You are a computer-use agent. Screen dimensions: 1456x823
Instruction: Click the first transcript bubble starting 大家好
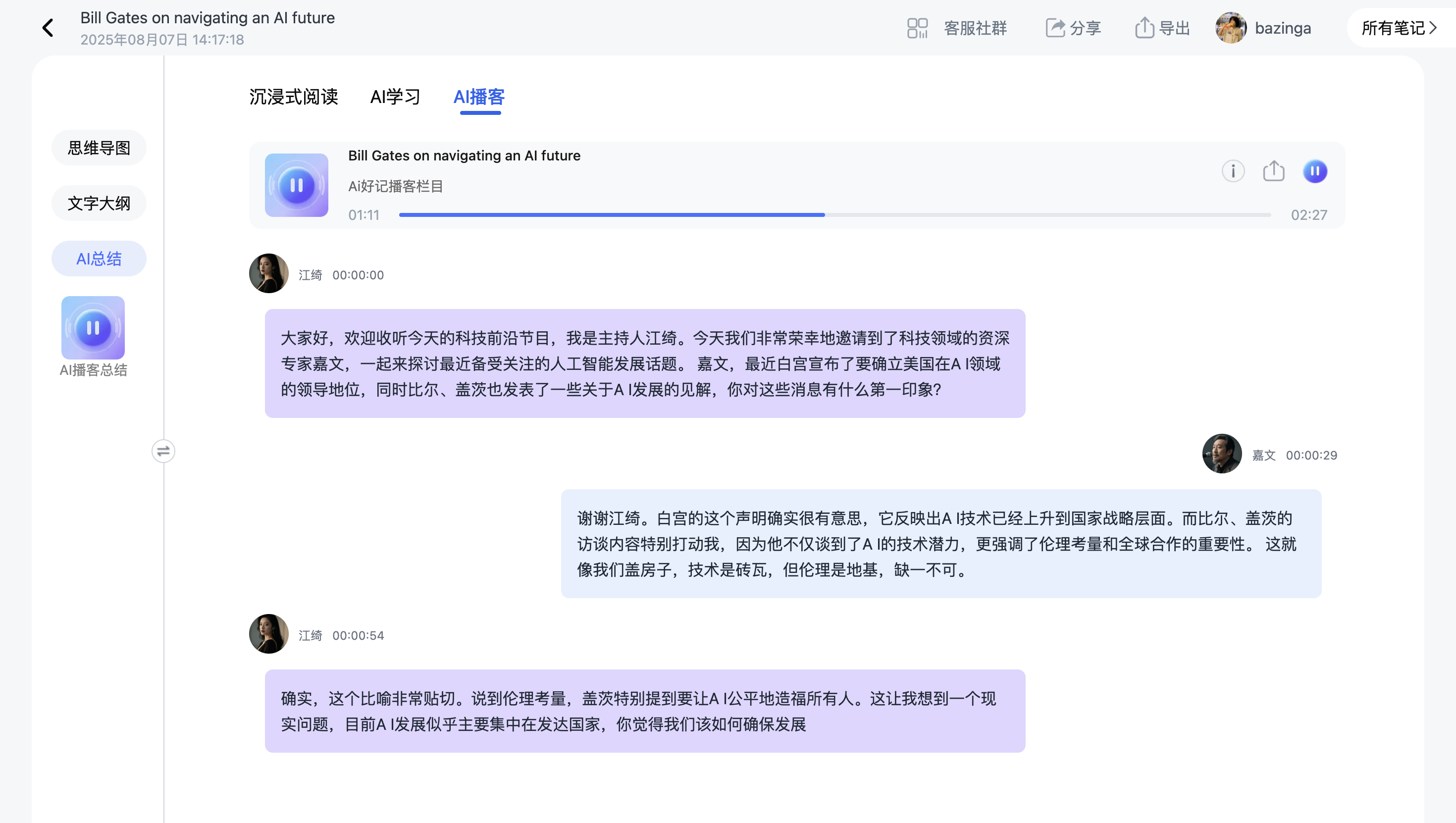click(x=645, y=363)
